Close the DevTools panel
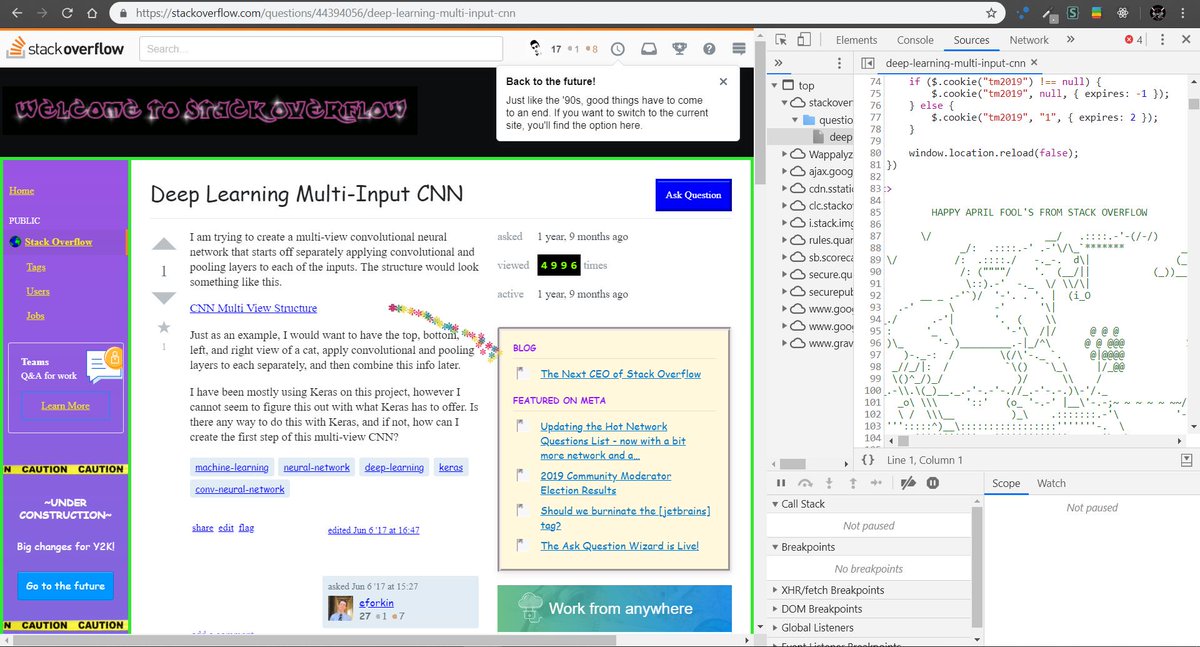Image resolution: width=1200 pixels, height=647 pixels. click(x=1185, y=40)
